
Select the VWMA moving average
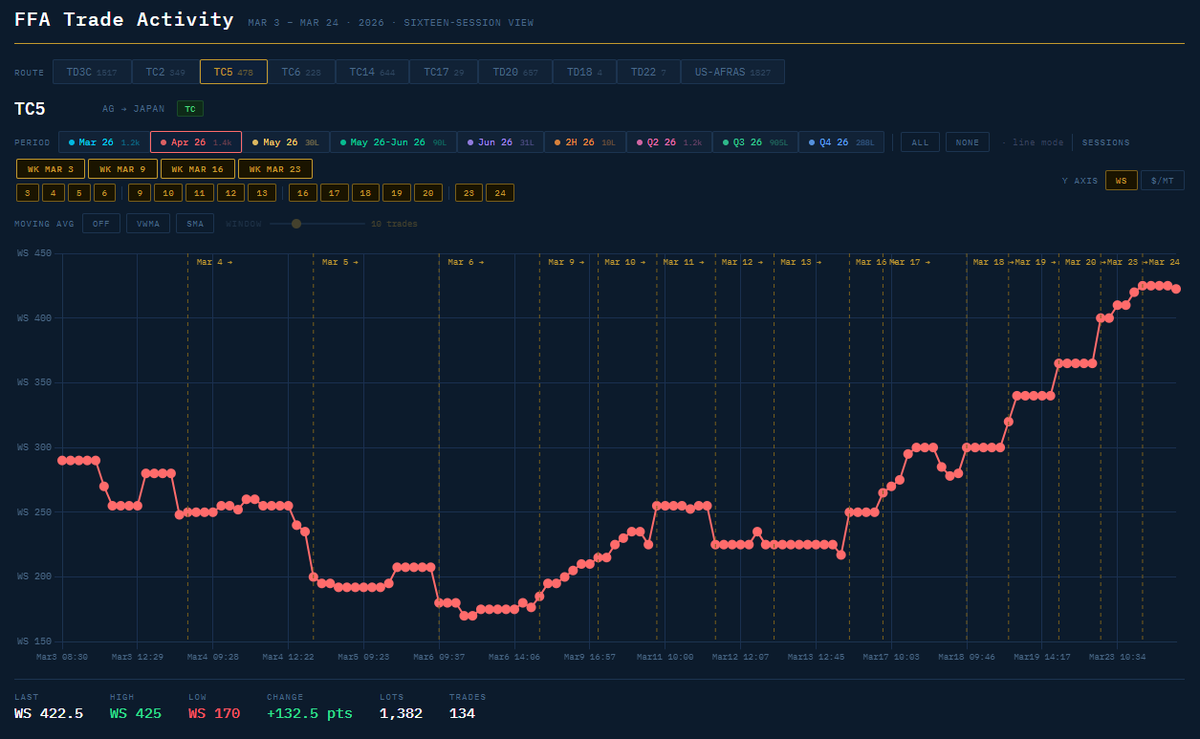point(148,224)
